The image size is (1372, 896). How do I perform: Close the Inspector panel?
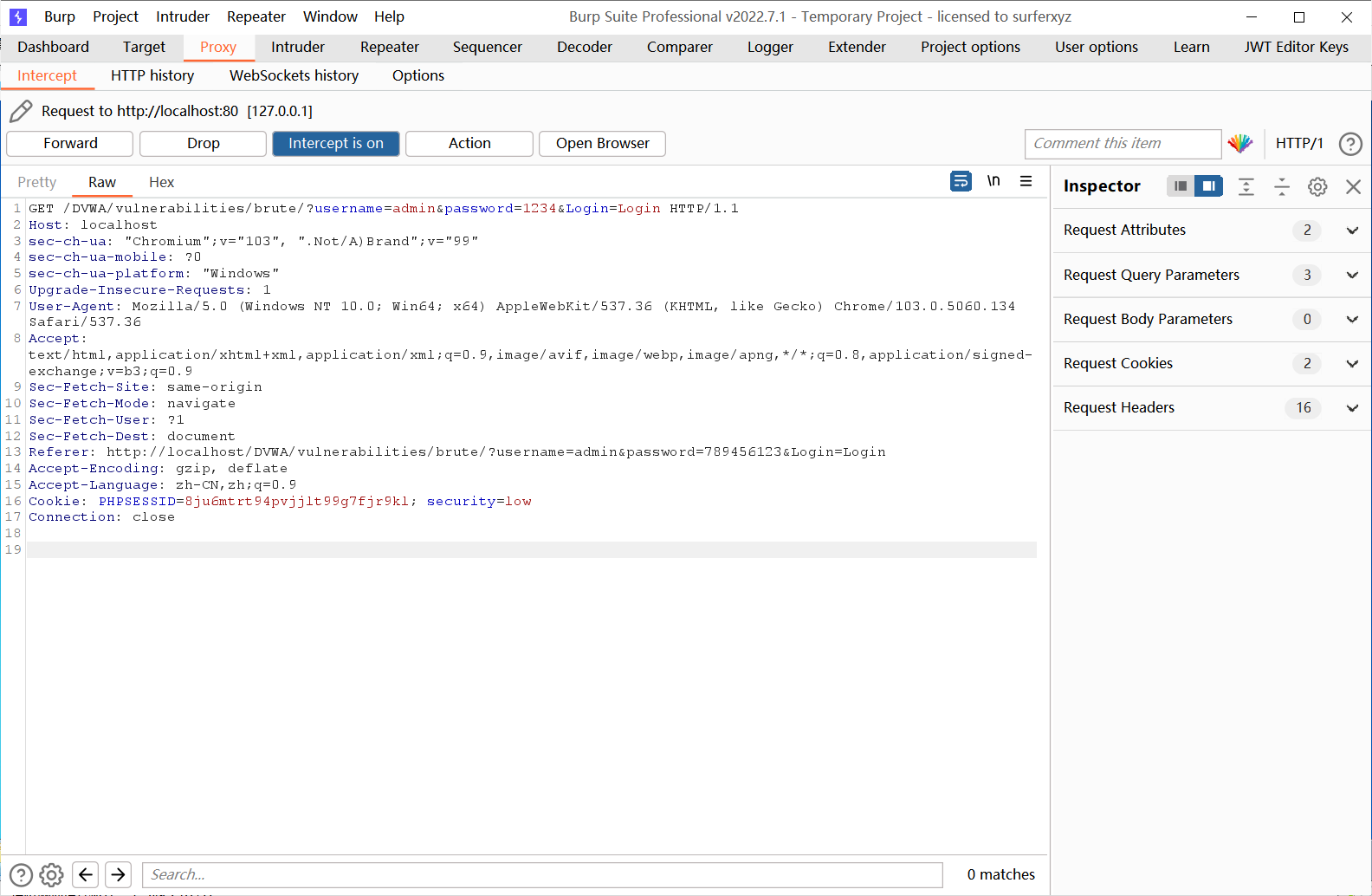pyautogui.click(x=1353, y=186)
